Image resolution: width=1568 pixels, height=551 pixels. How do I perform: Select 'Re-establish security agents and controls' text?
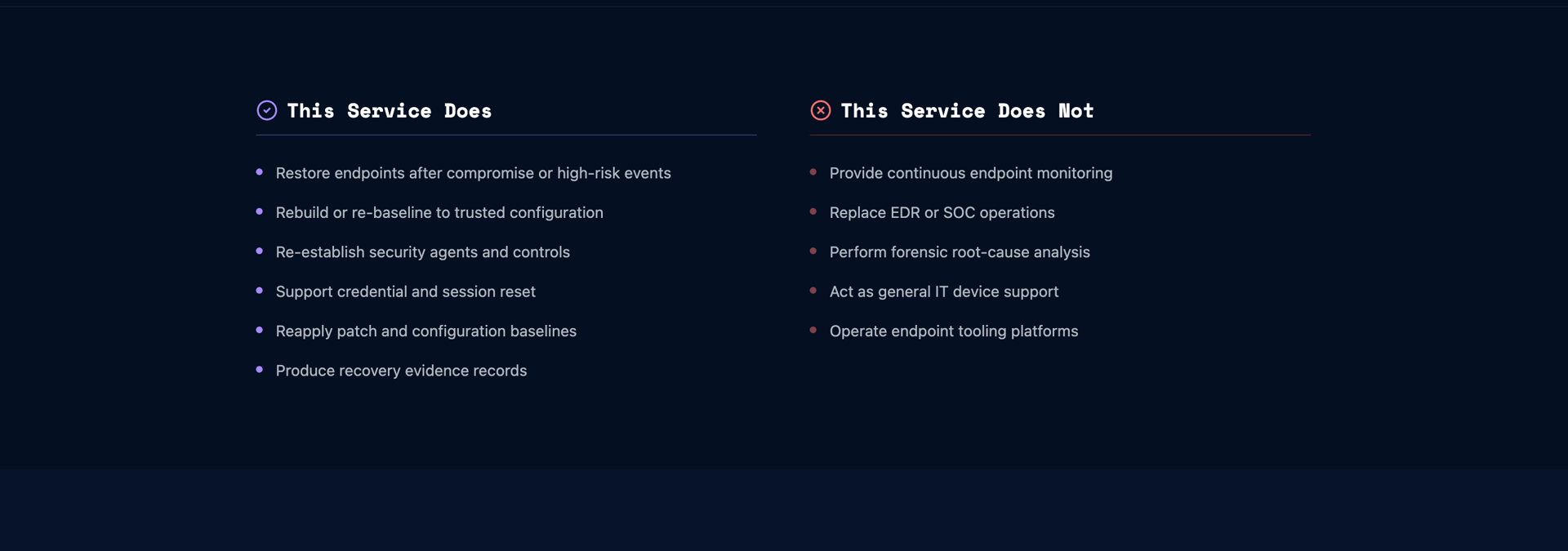point(422,252)
